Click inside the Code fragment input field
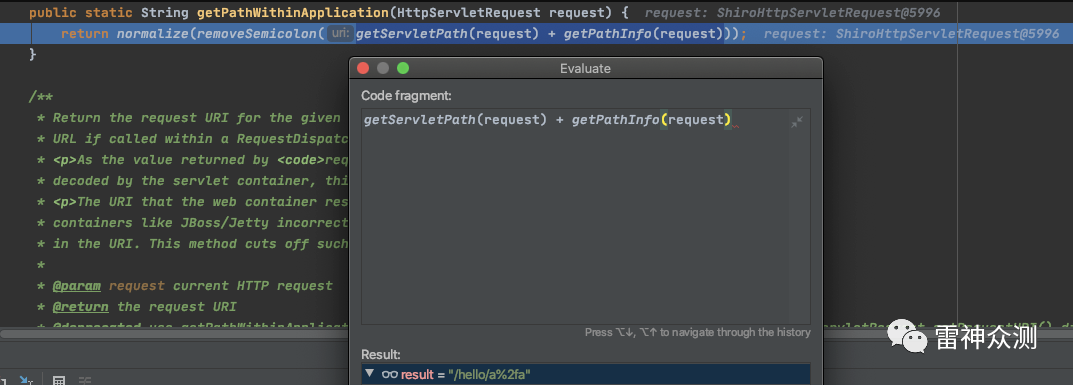 (x=586, y=216)
